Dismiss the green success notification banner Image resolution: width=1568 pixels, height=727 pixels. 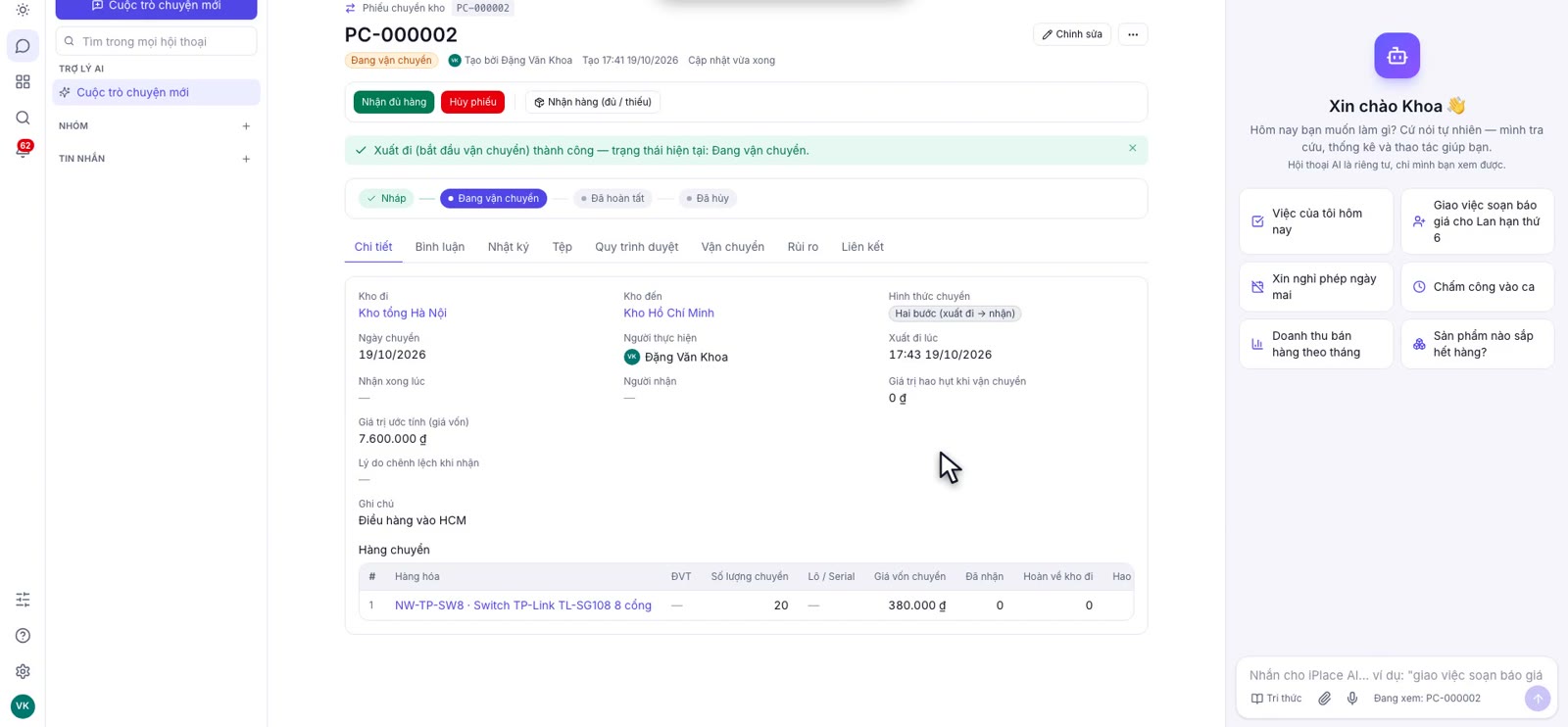pos(1132,149)
